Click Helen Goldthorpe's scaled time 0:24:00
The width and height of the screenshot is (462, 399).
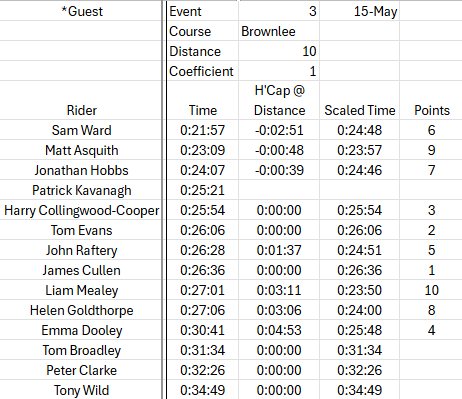(359, 310)
